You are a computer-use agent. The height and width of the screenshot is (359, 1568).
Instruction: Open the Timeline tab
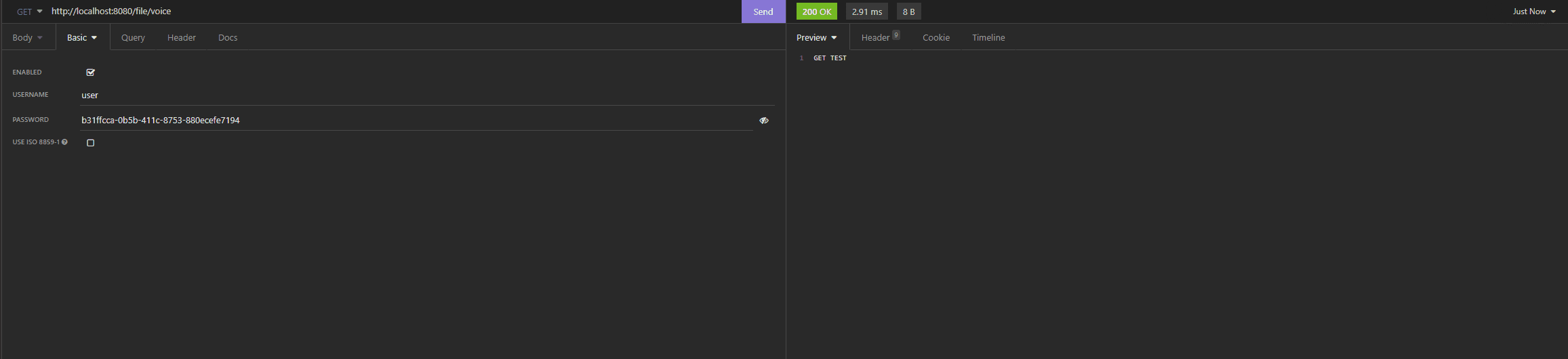click(x=988, y=38)
